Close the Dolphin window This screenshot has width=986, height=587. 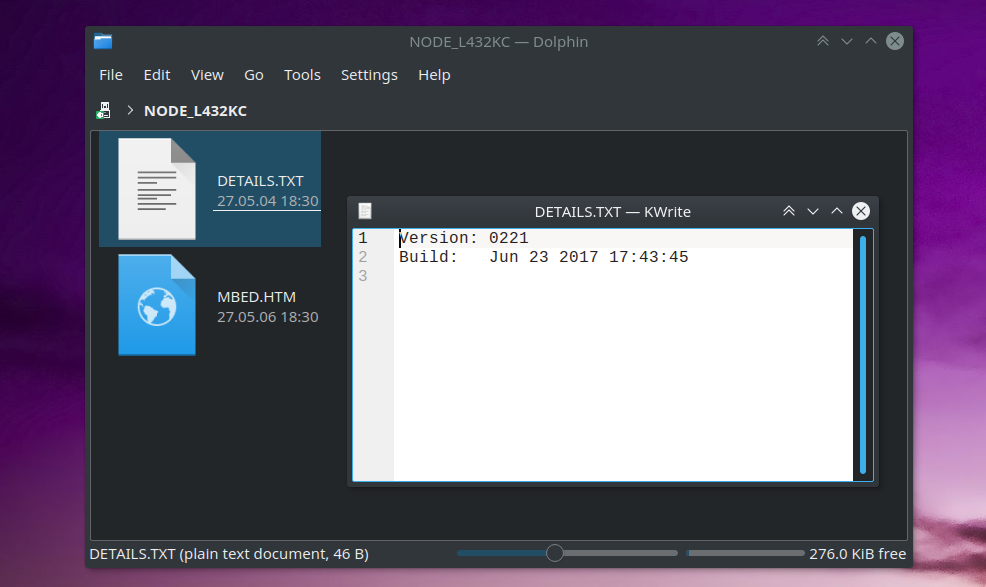(895, 41)
